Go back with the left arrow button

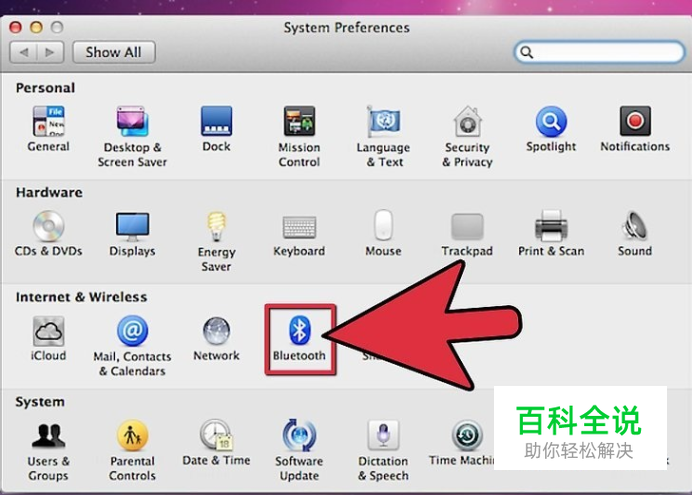[x=24, y=52]
